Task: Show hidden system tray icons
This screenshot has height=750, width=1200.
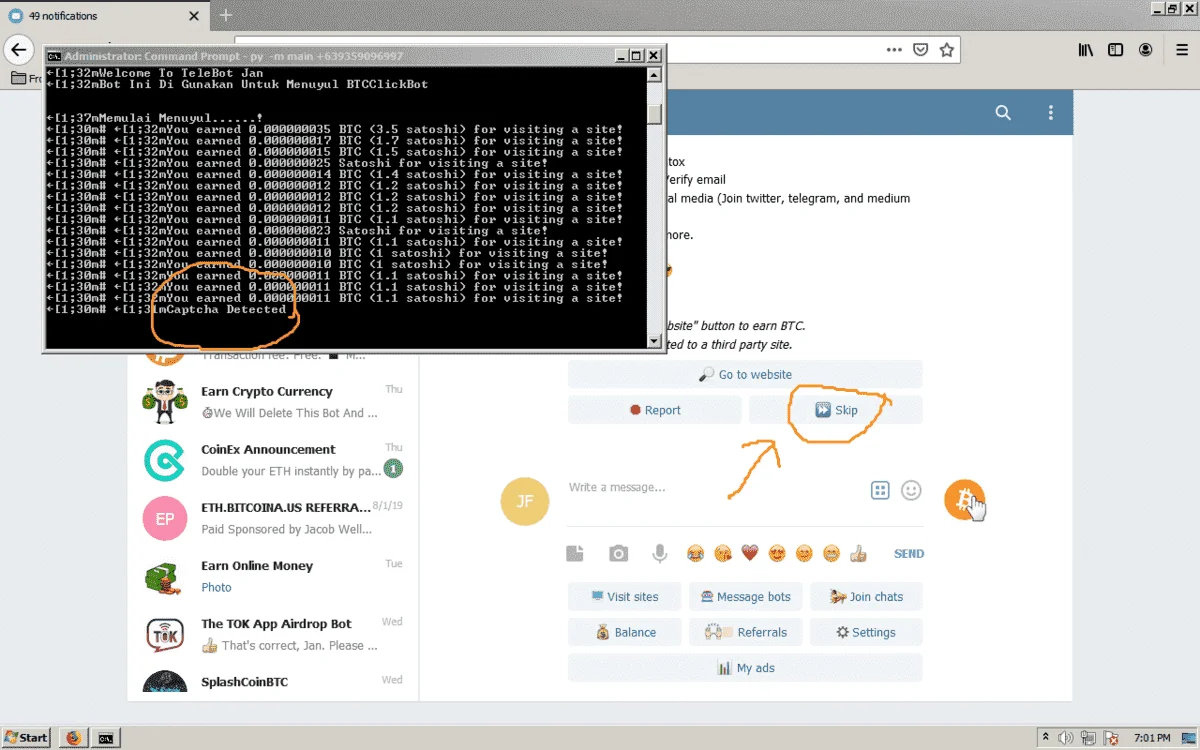Action: (1044, 738)
